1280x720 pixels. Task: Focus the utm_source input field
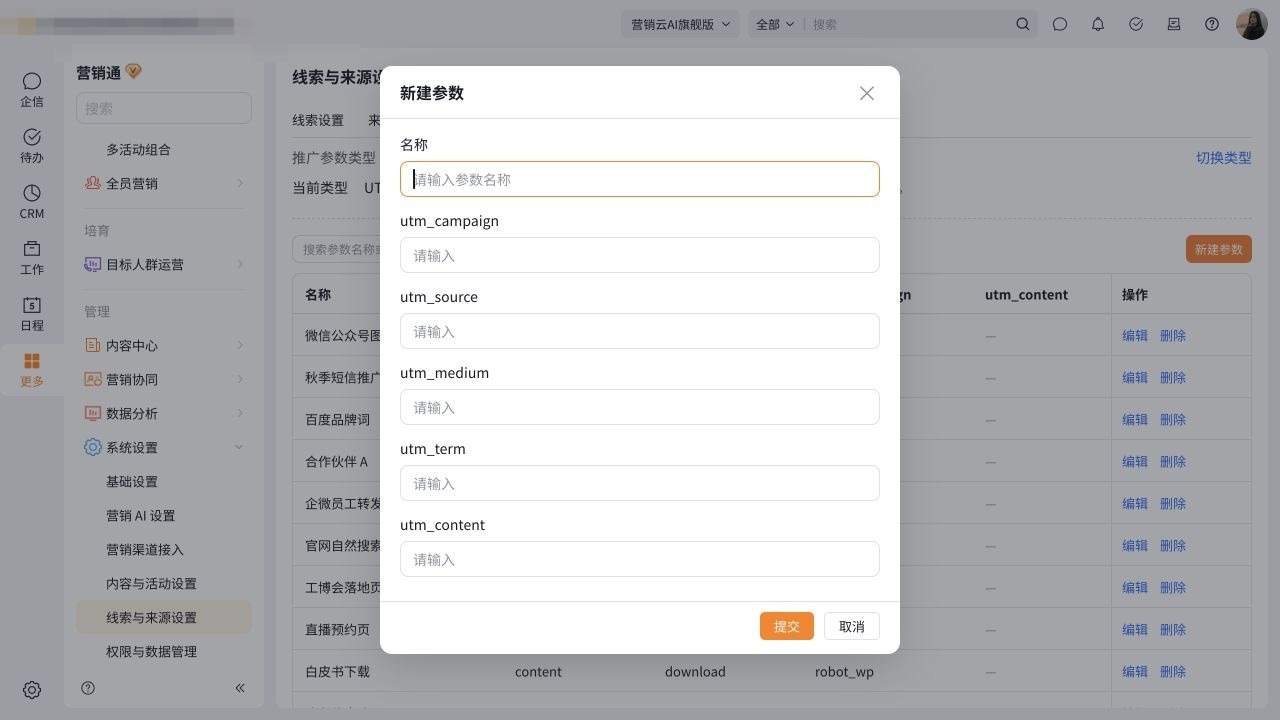640,331
